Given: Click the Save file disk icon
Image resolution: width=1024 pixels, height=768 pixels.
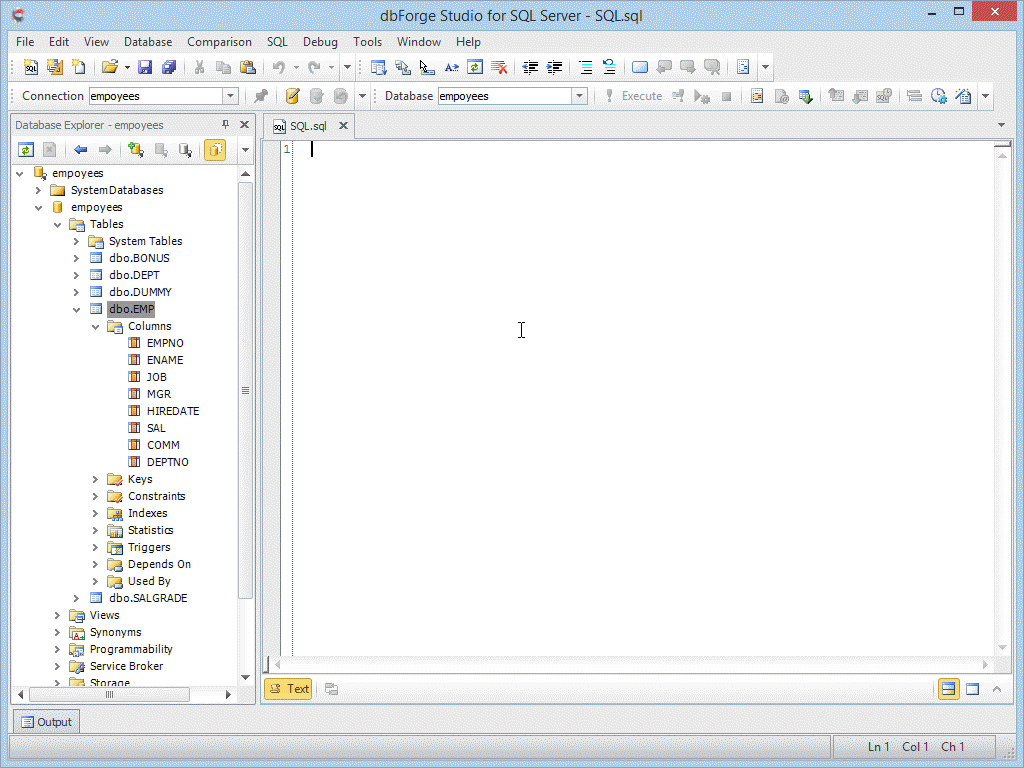Looking at the screenshot, I should point(145,67).
